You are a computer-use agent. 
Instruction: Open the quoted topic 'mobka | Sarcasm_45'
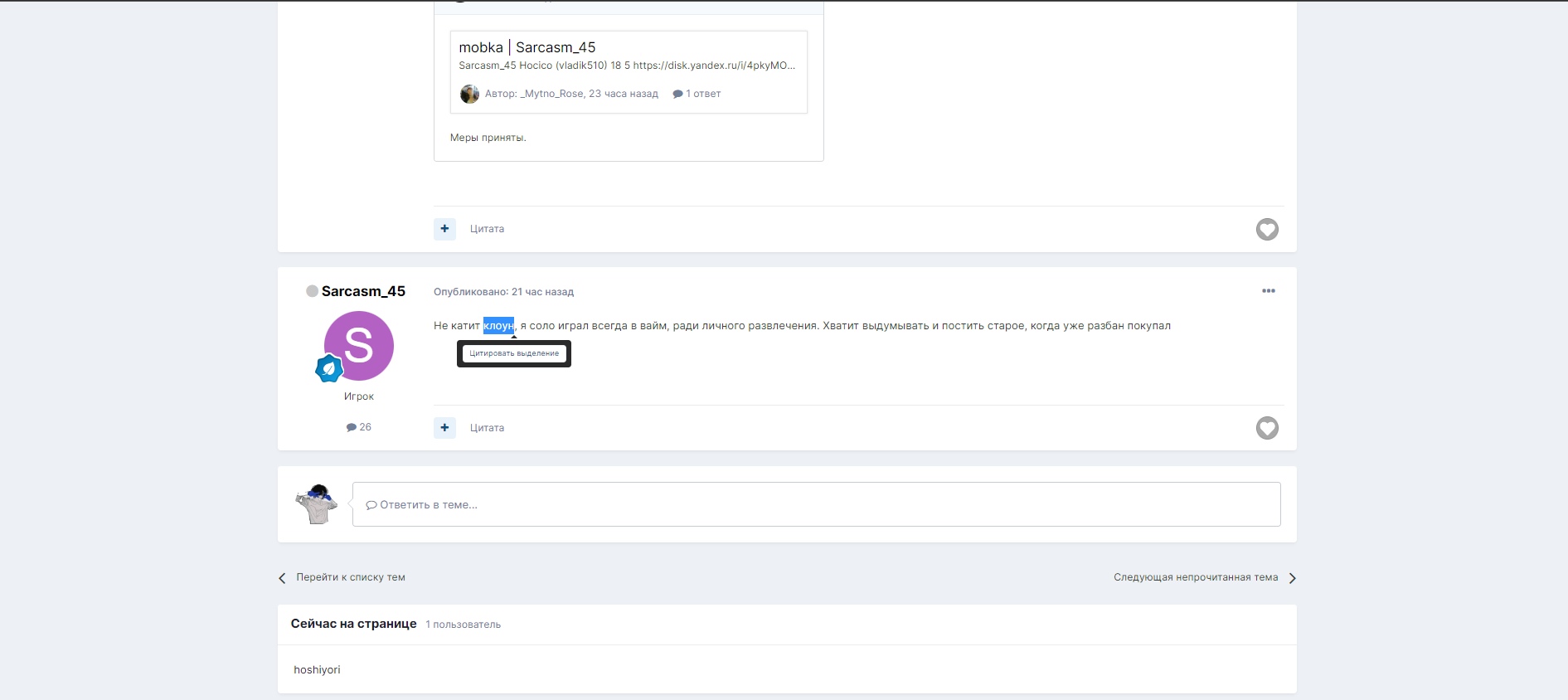coord(527,47)
